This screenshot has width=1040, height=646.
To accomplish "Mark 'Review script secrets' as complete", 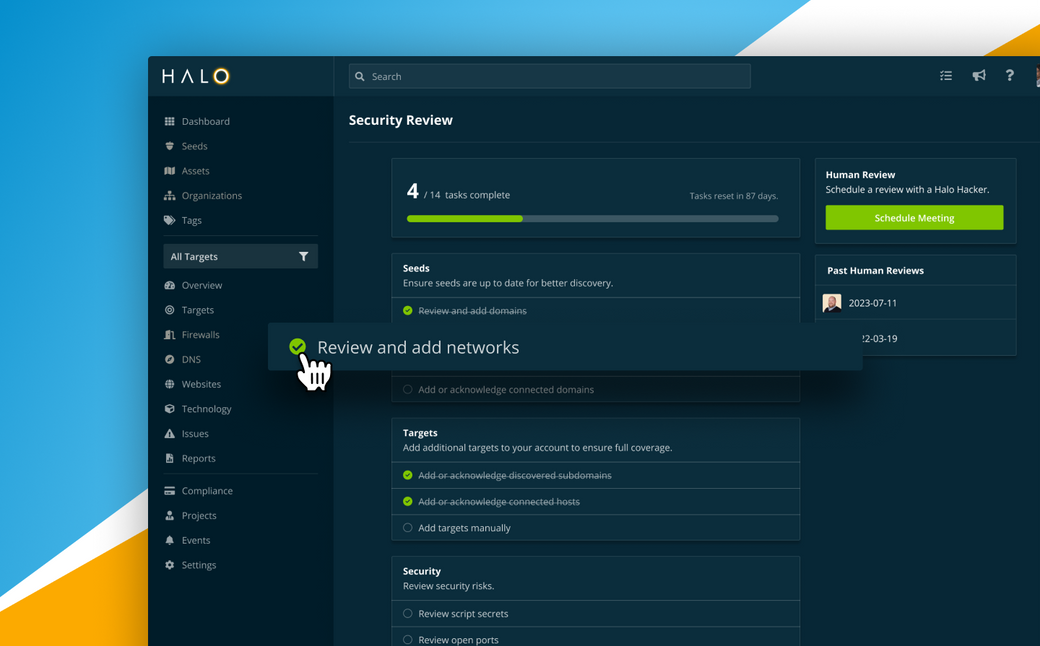I will (x=408, y=613).
